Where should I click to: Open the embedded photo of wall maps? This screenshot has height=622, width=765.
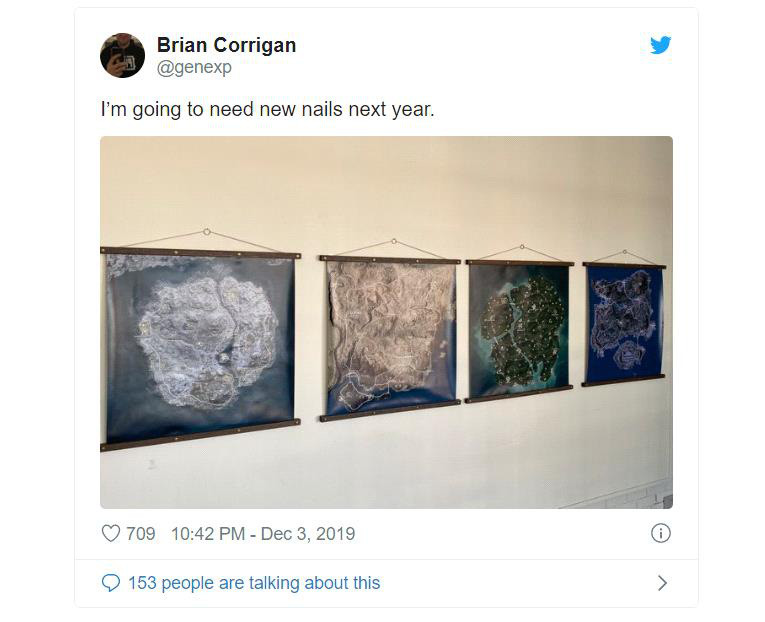point(386,322)
